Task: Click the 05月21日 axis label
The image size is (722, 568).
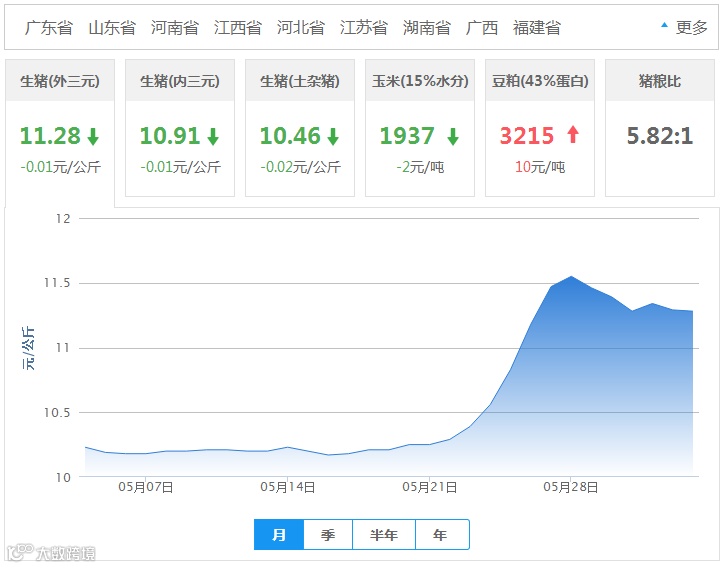Action: coord(430,487)
